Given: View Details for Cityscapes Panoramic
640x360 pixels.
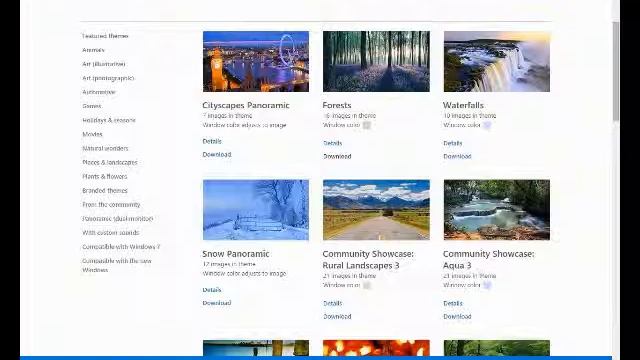Looking at the screenshot, I should [212, 141].
